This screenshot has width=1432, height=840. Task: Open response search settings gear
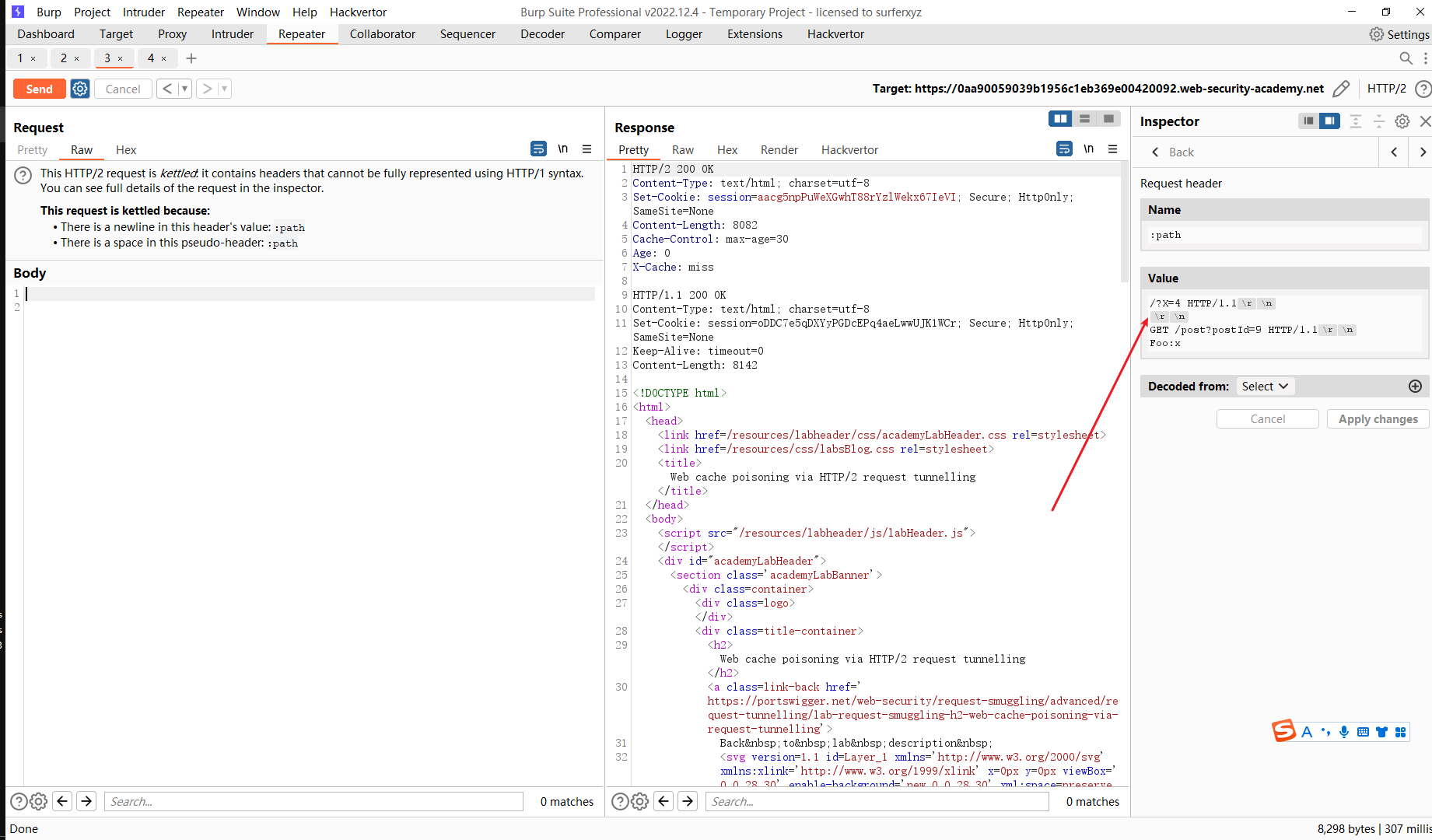[640, 801]
